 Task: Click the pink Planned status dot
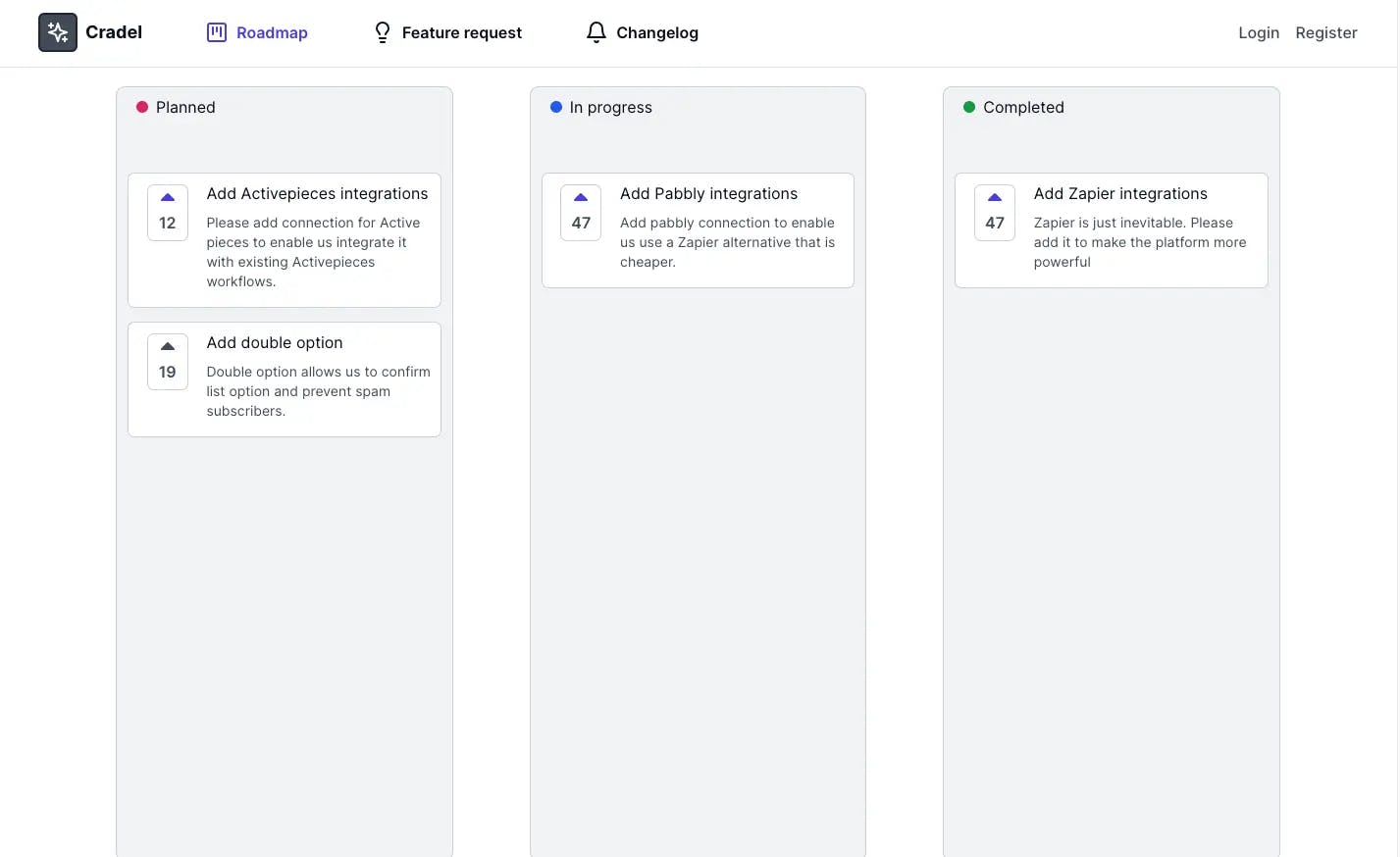(141, 106)
